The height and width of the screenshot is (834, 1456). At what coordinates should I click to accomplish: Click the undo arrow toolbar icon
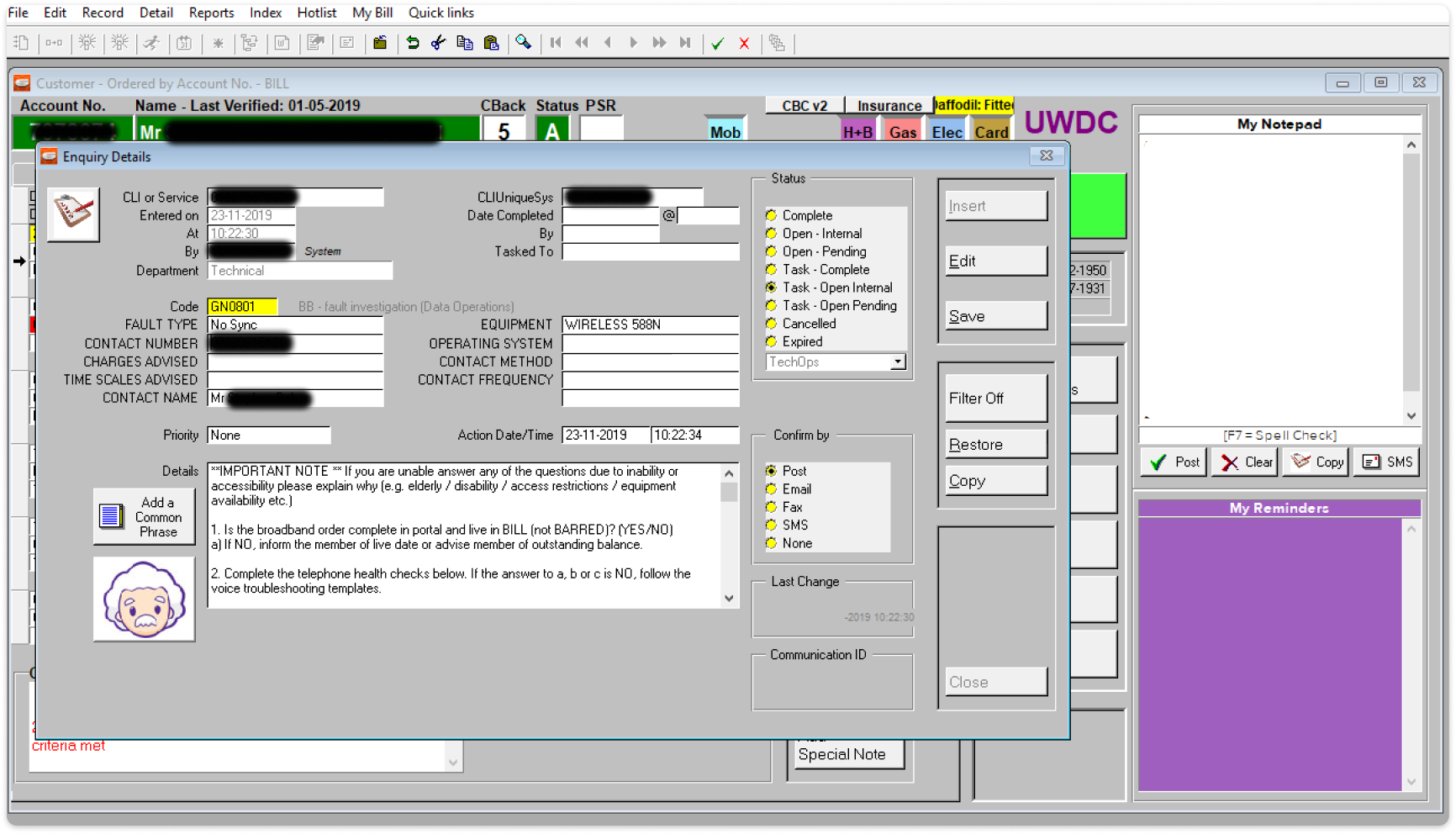coord(413,43)
